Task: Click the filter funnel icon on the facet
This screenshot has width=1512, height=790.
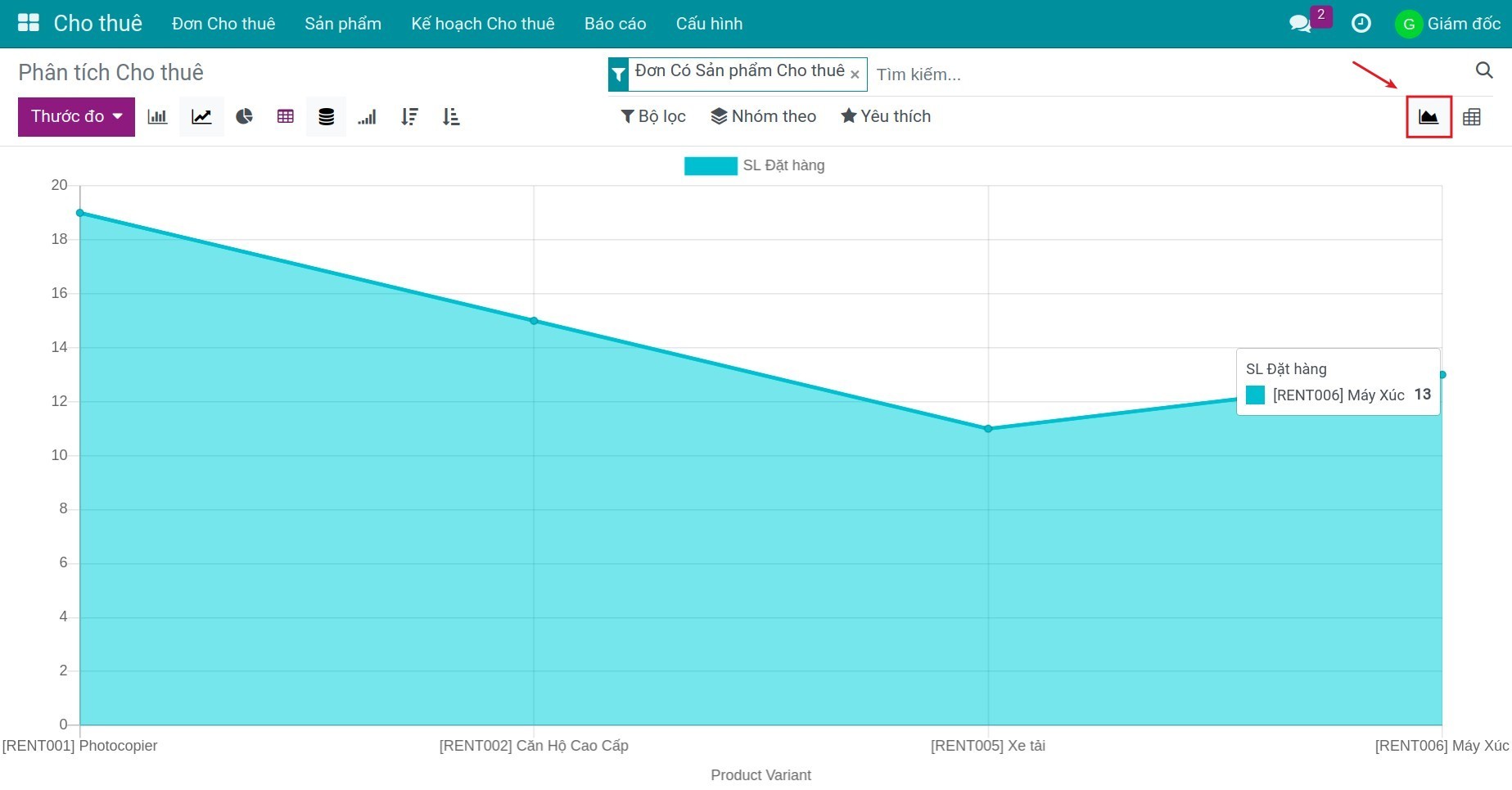Action: click(619, 74)
